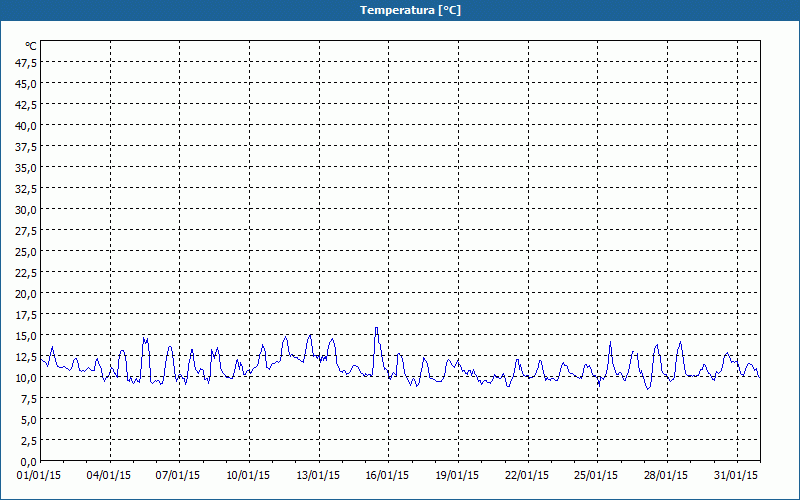Click the 31/01/15 date label
800x500 pixels.
click(x=736, y=476)
